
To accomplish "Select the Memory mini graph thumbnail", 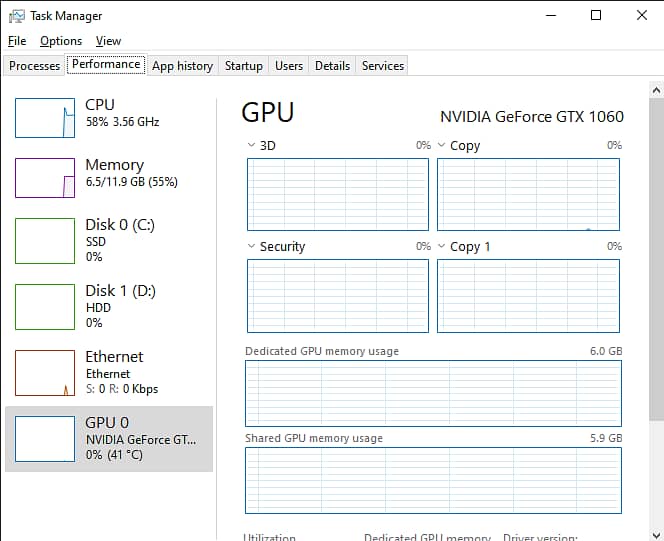I will point(45,178).
